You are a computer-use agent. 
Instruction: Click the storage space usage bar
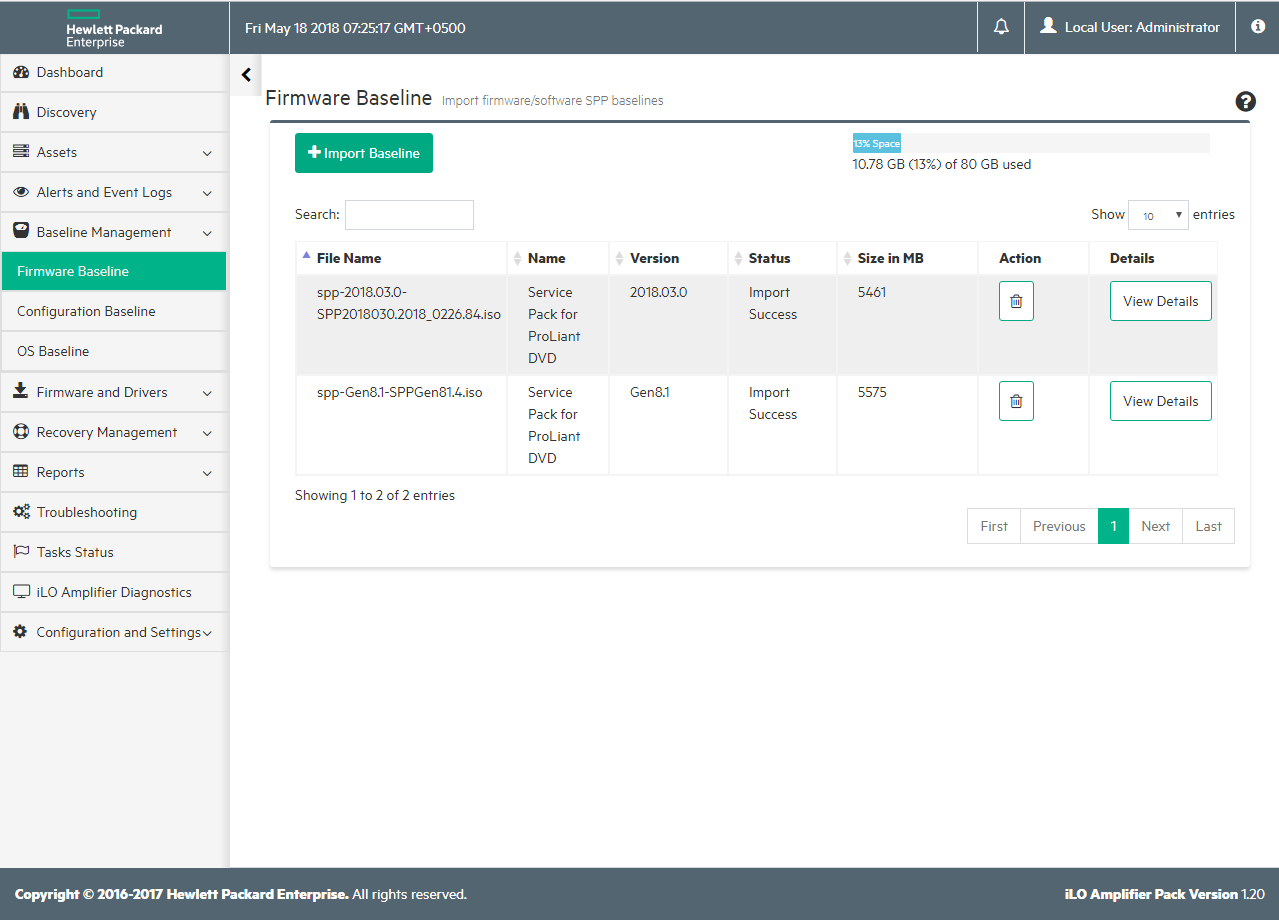pos(1030,143)
